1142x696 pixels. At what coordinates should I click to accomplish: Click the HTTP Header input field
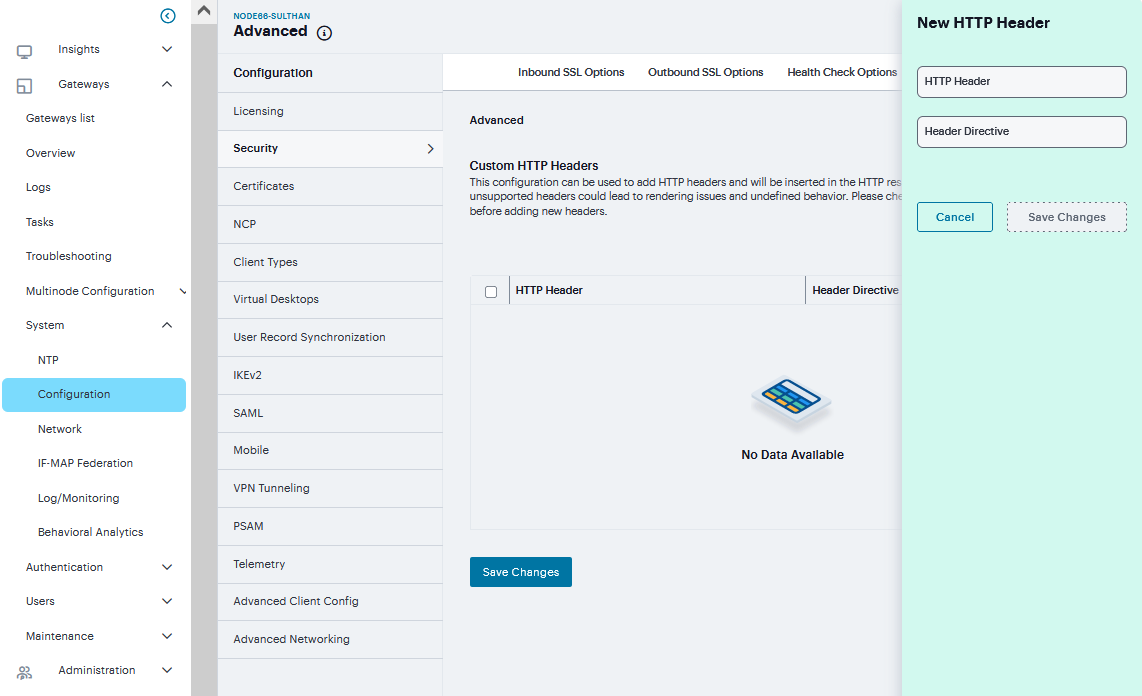pyautogui.click(x=1021, y=82)
